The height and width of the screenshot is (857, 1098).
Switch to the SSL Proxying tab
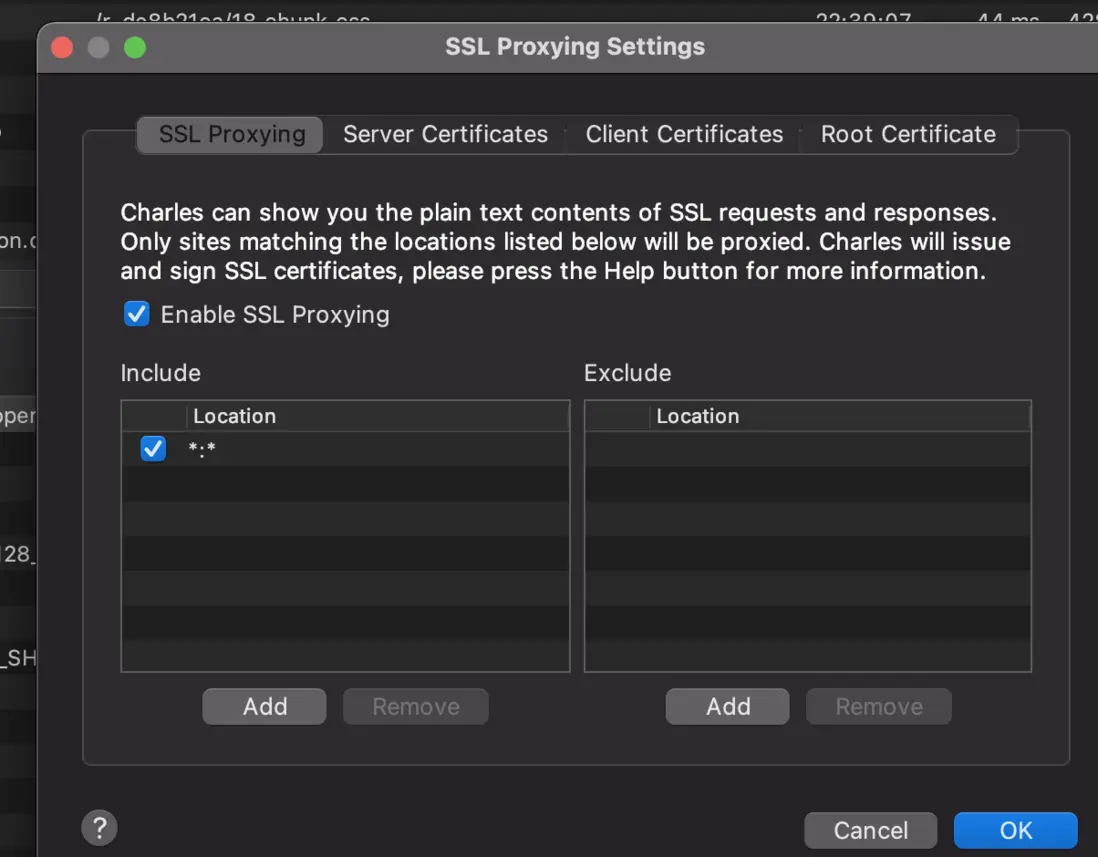(x=230, y=134)
